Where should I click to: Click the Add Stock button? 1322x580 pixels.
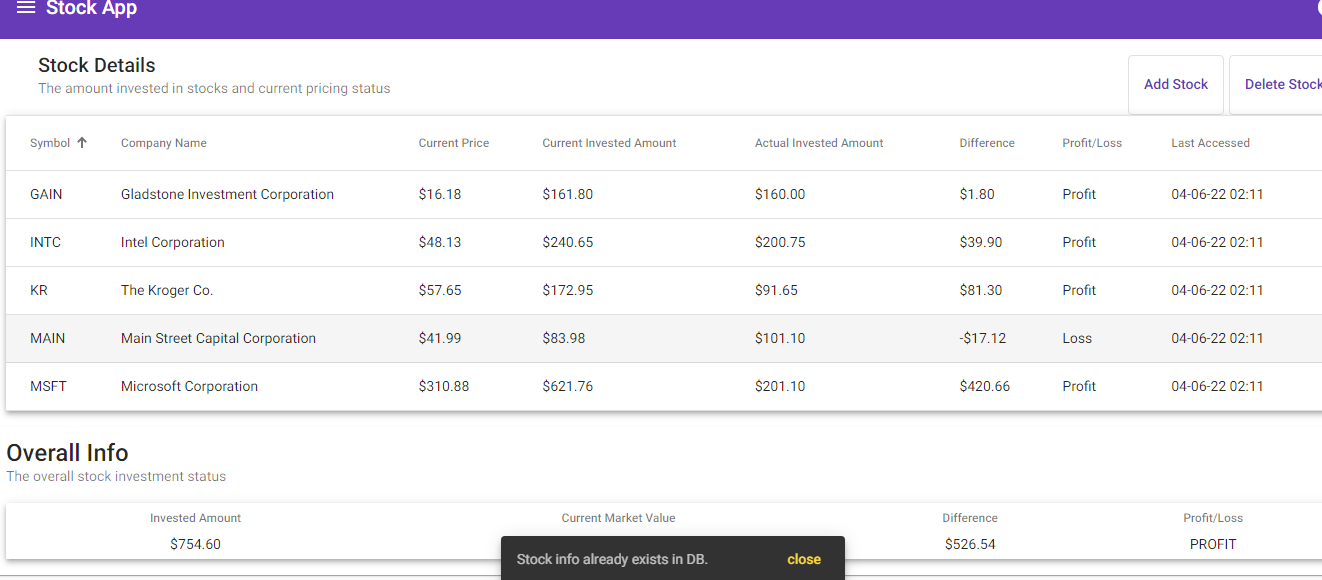click(1176, 84)
